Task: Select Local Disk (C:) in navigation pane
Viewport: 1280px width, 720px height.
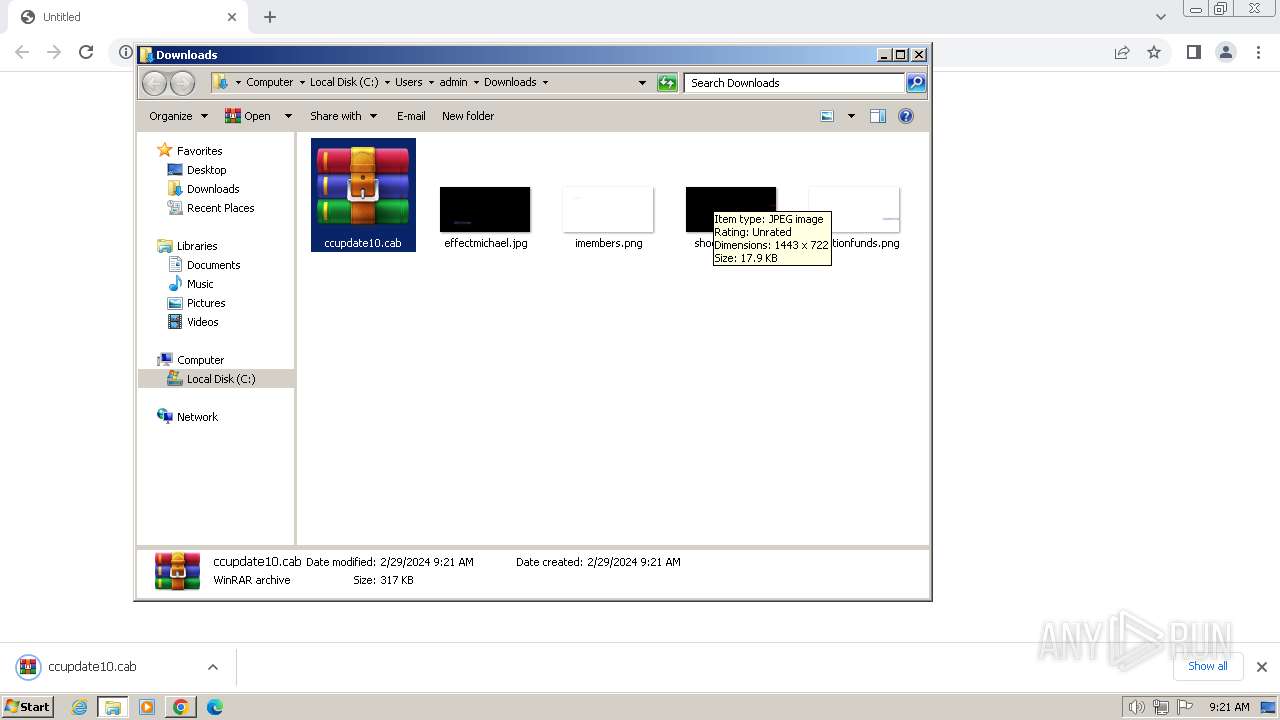Action: (220, 379)
